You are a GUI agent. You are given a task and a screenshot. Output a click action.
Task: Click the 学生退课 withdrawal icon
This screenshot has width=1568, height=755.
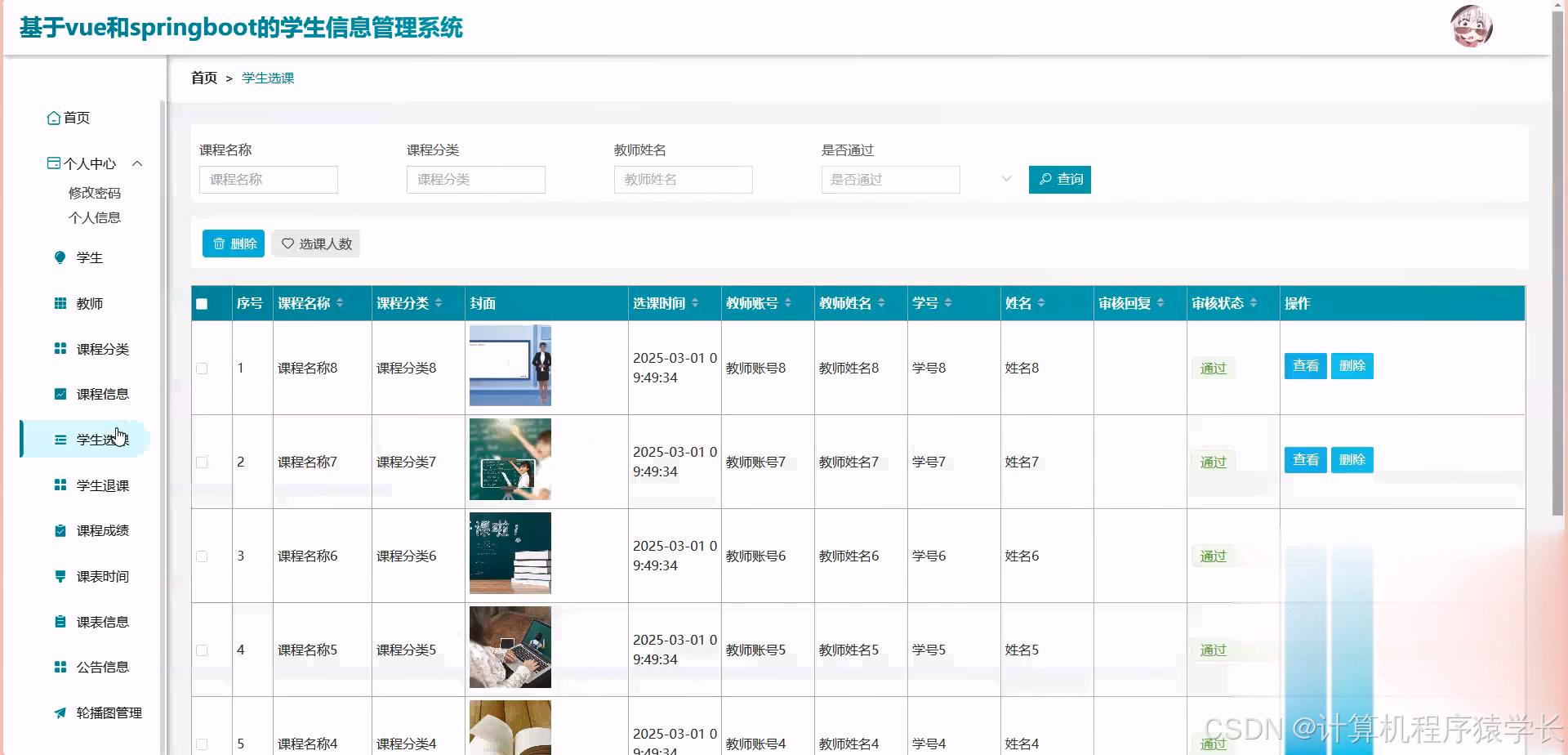pyautogui.click(x=59, y=484)
